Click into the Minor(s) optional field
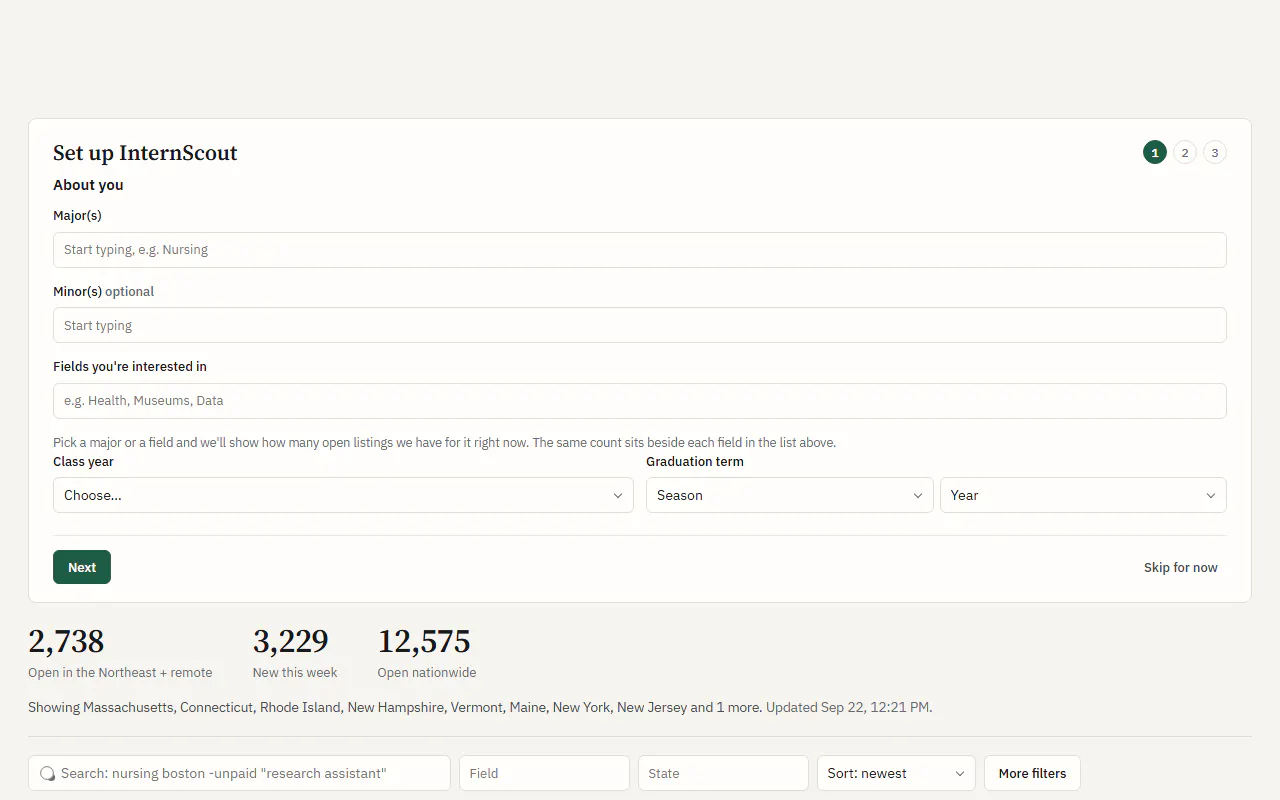The width and height of the screenshot is (1280, 800). pos(640,325)
